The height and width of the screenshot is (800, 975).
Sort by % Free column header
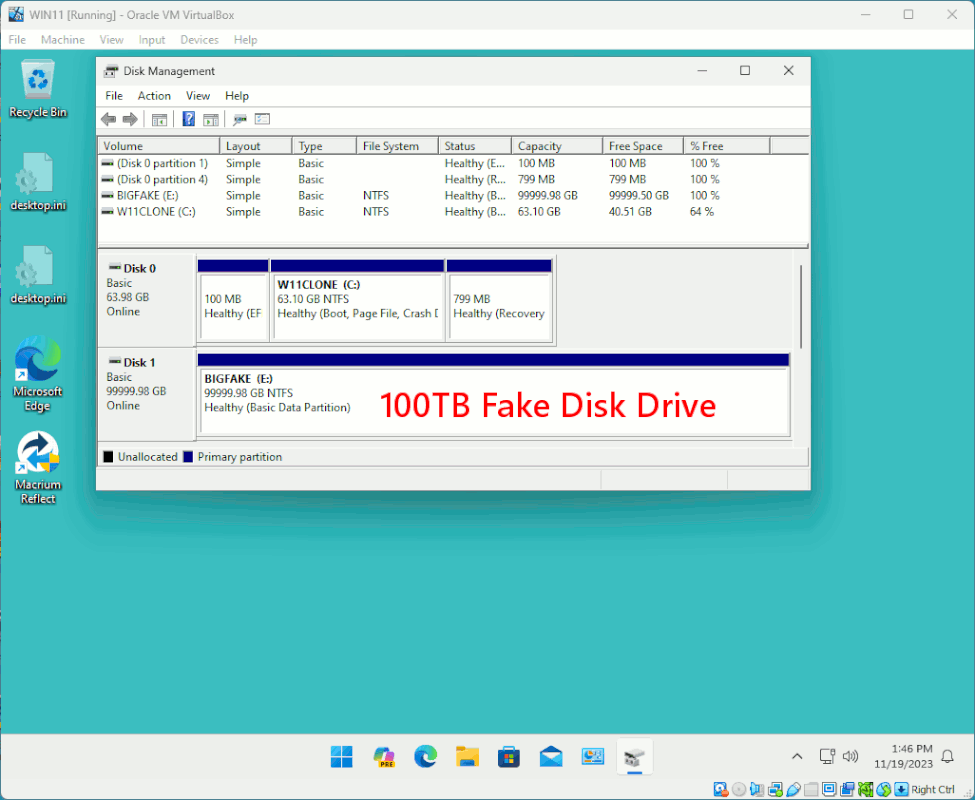727,146
